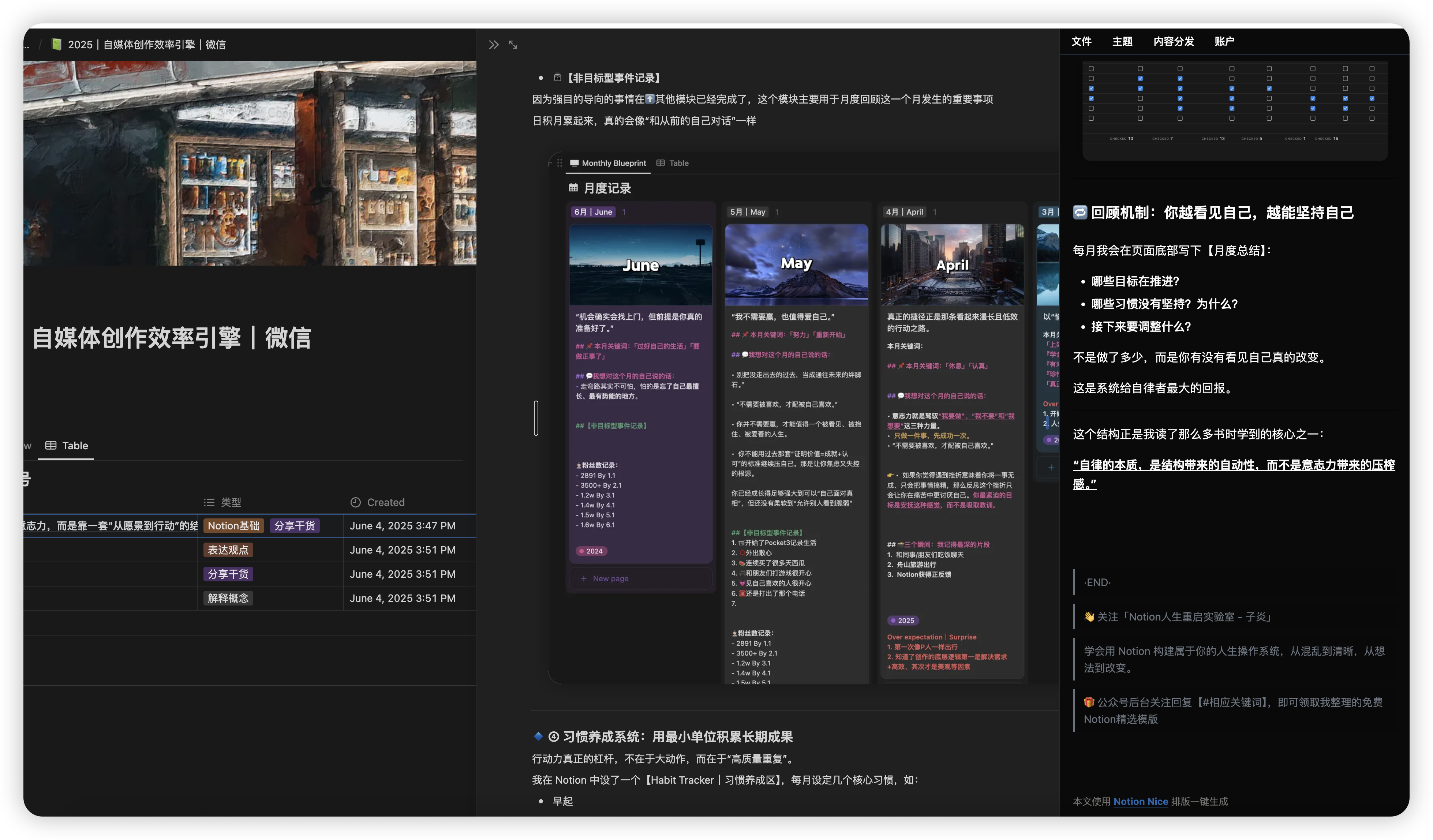1433x840 pixels.
Task: Click the up-arrow emoji in the 因为强目的导向 sentence
Action: [650, 99]
